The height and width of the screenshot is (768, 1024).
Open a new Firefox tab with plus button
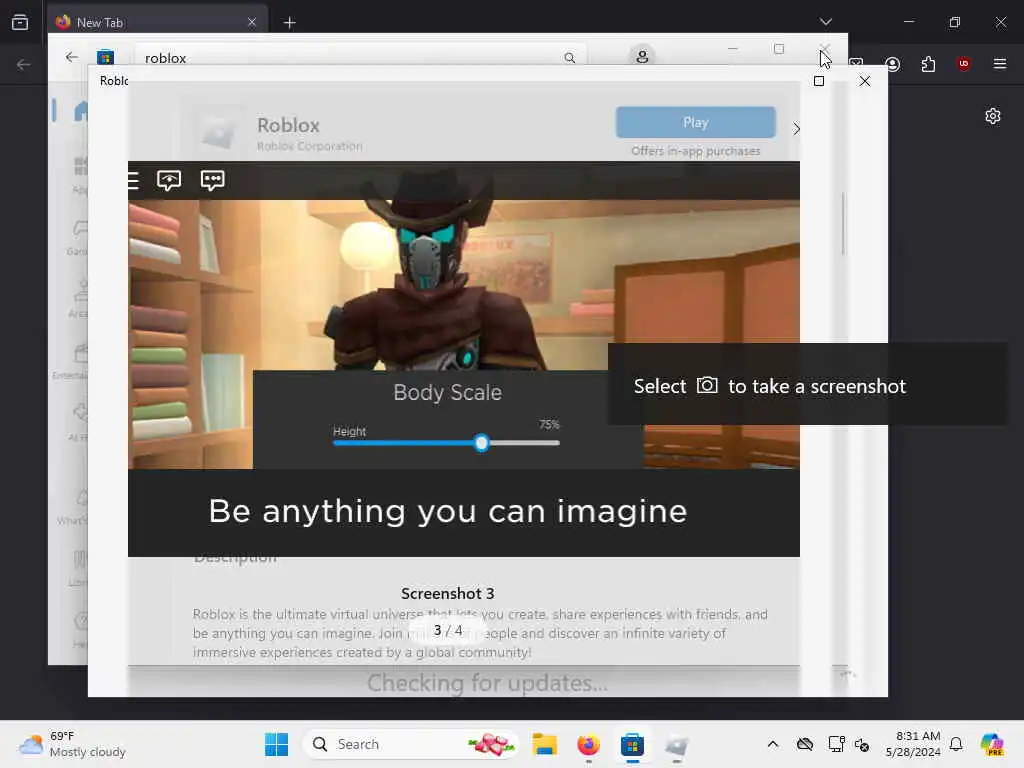(x=289, y=23)
